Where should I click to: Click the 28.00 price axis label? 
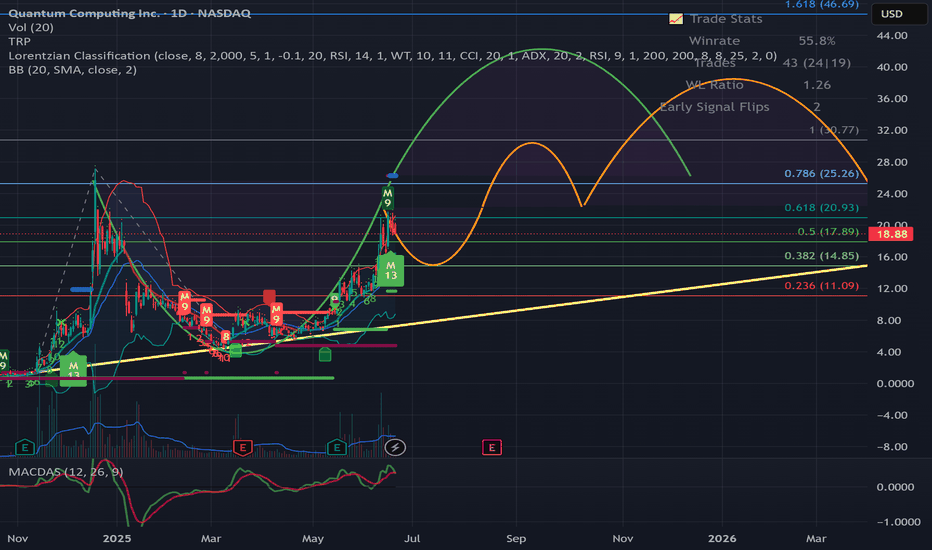(892, 162)
